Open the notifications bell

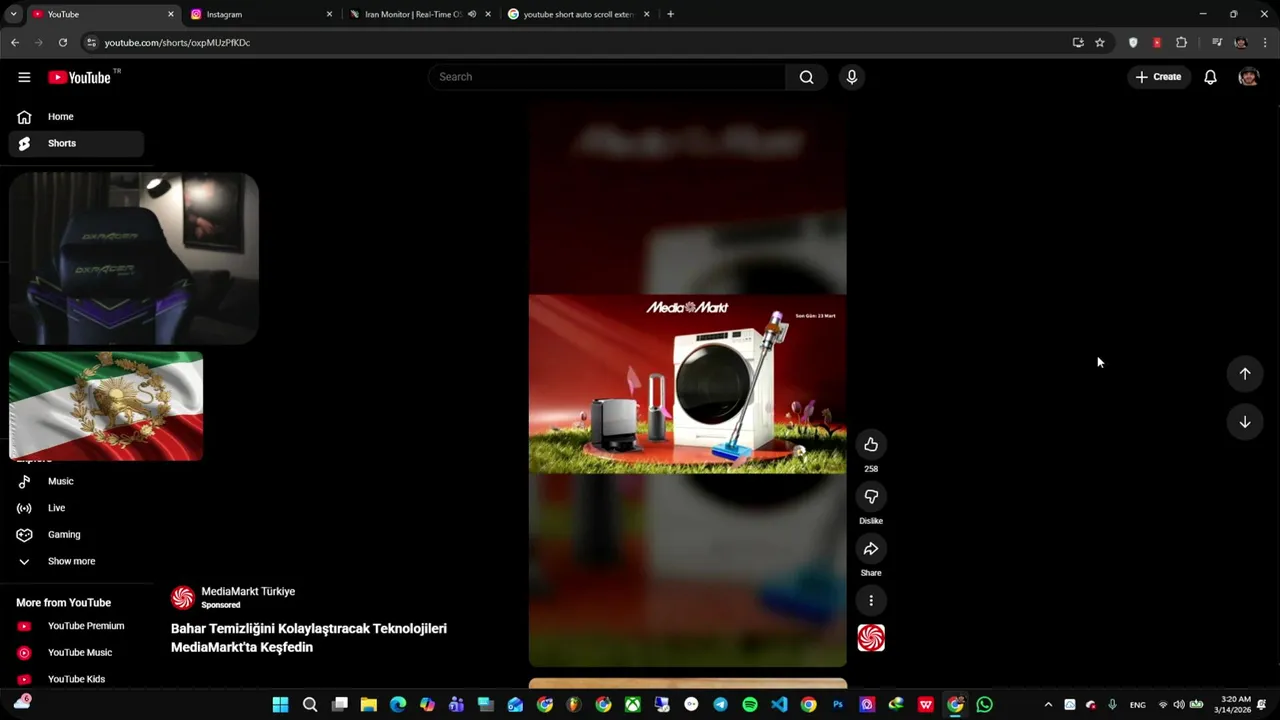tap(1210, 77)
